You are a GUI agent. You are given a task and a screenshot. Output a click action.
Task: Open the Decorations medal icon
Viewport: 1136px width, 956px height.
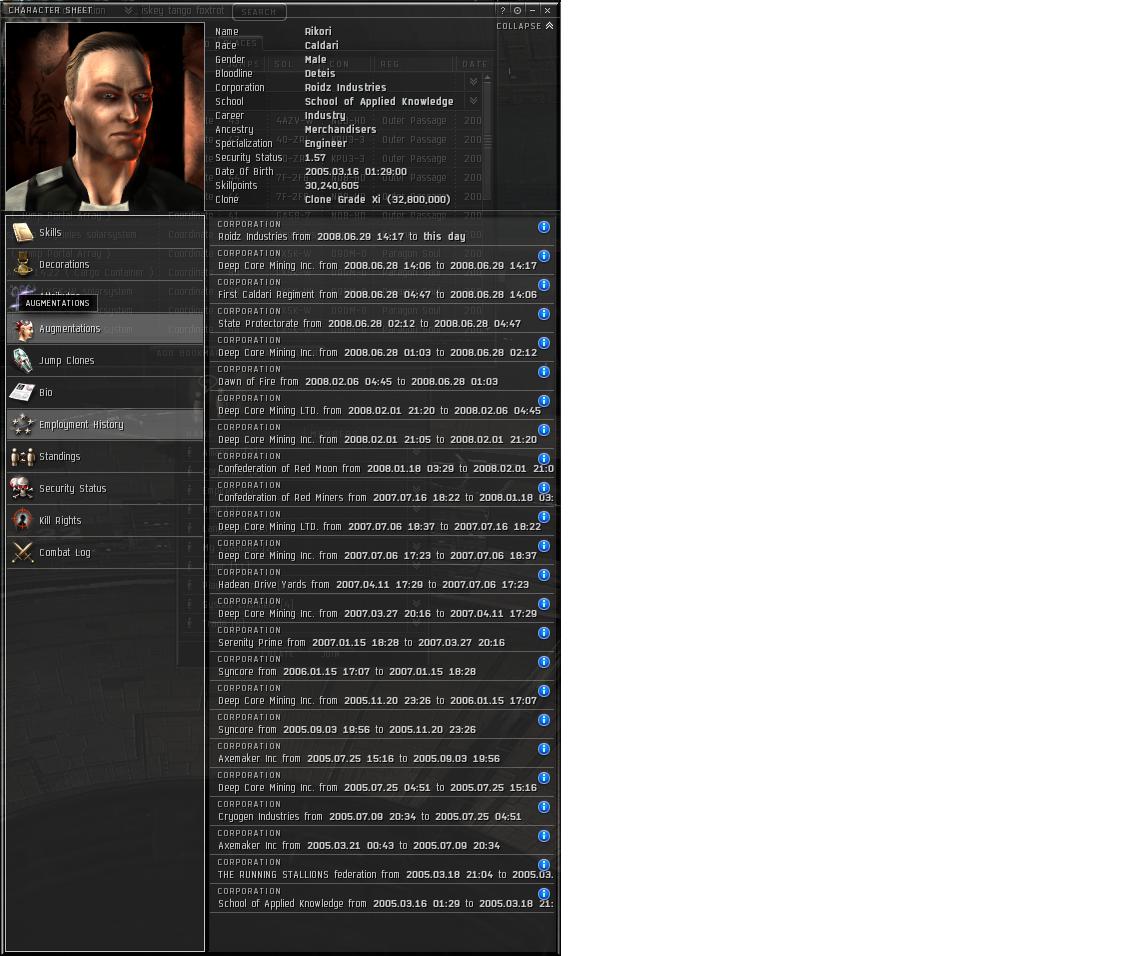click(22, 264)
